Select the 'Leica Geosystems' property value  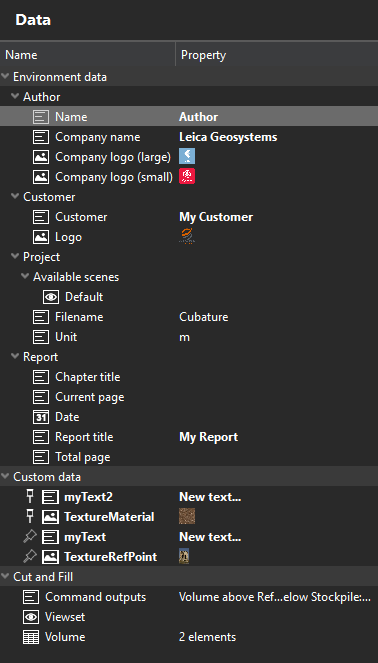[228, 137]
